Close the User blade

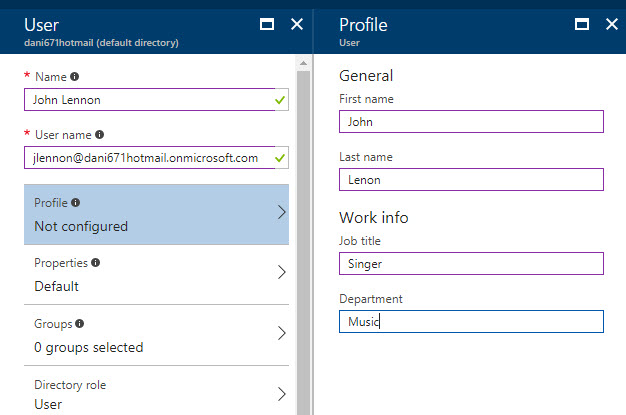pyautogui.click(x=296, y=25)
